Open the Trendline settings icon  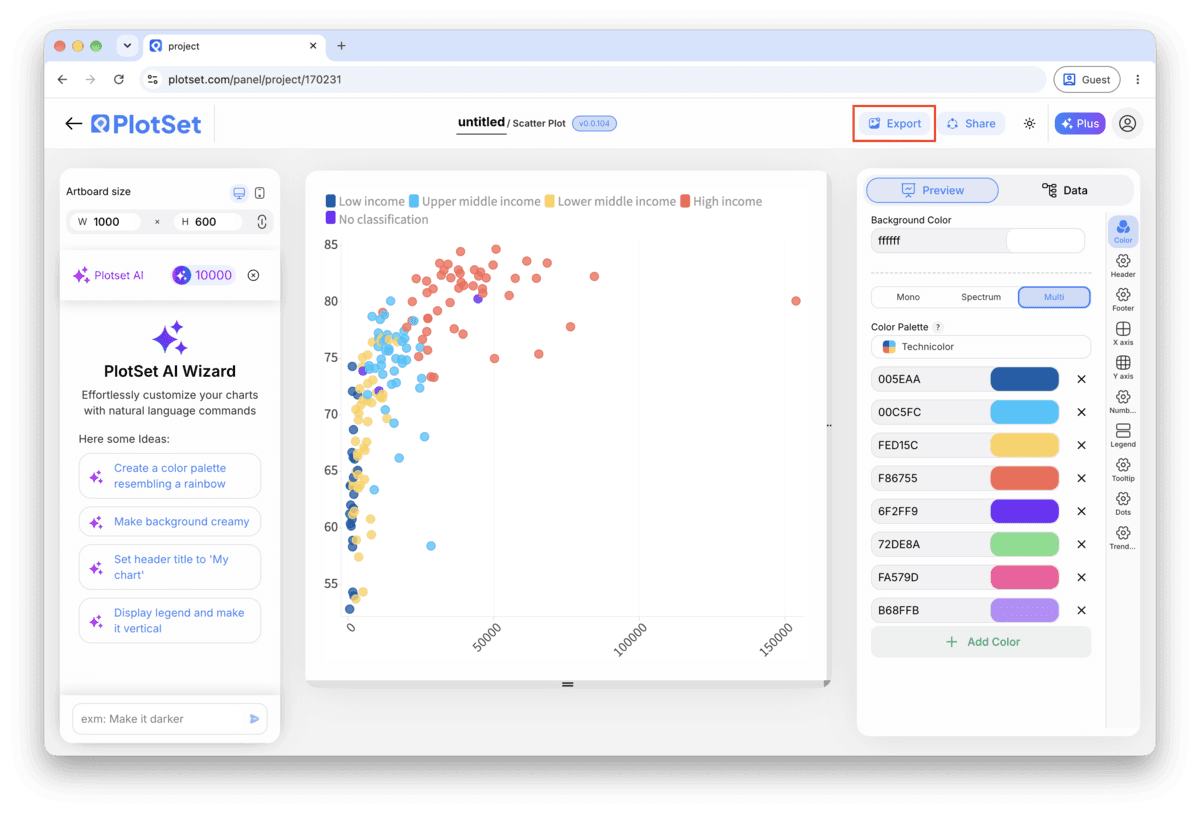(x=1123, y=538)
